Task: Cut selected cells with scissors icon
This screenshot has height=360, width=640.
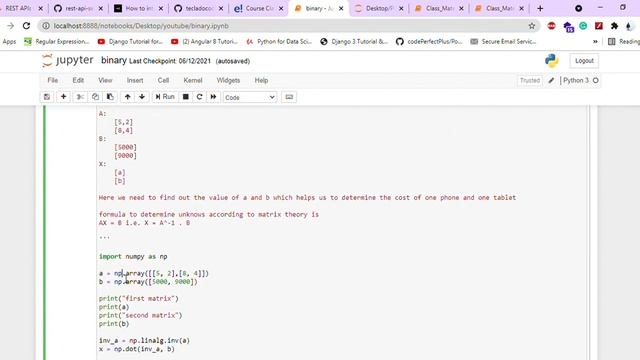Action: (x=80, y=97)
